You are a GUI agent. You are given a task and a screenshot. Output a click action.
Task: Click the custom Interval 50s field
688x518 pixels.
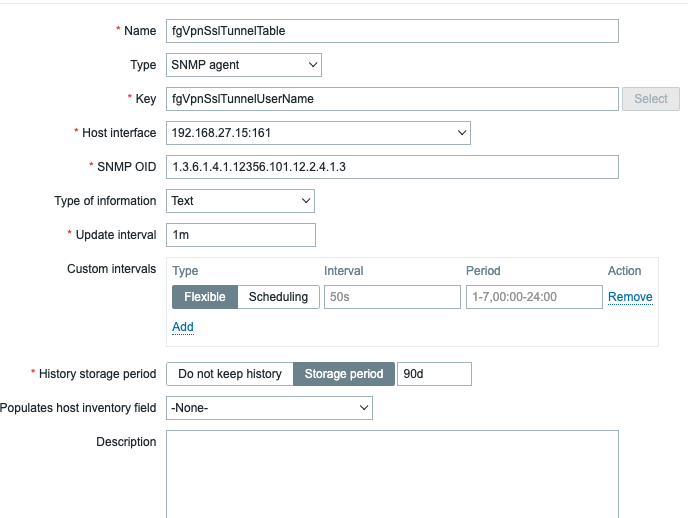point(391,297)
